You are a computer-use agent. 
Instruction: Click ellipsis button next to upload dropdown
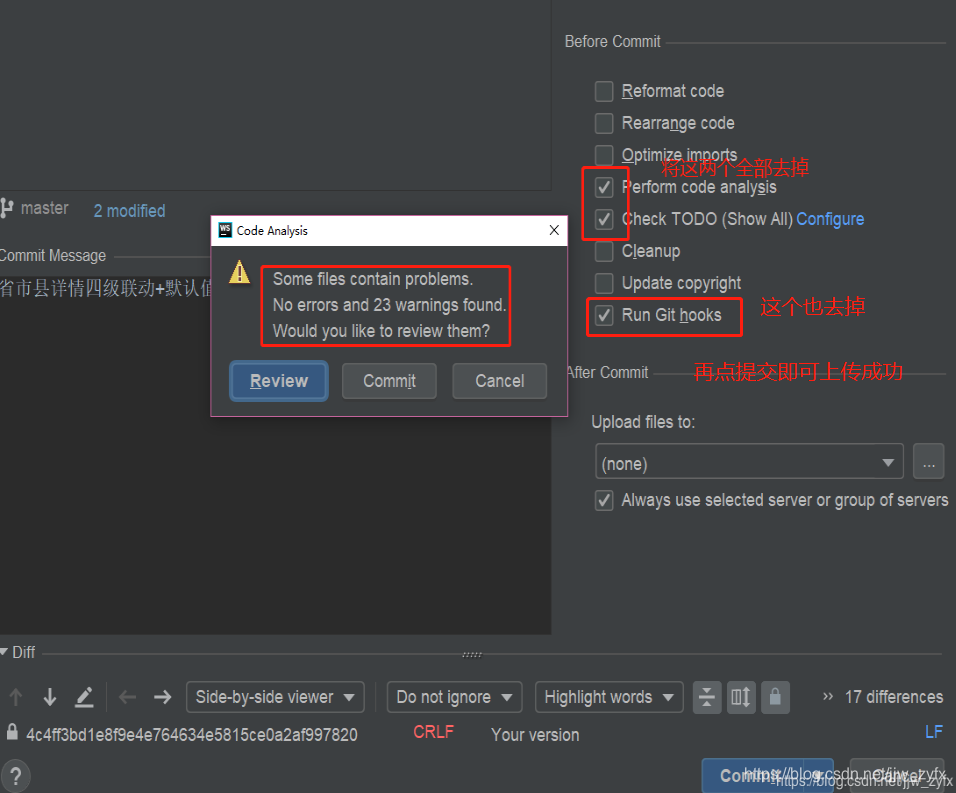coord(929,461)
